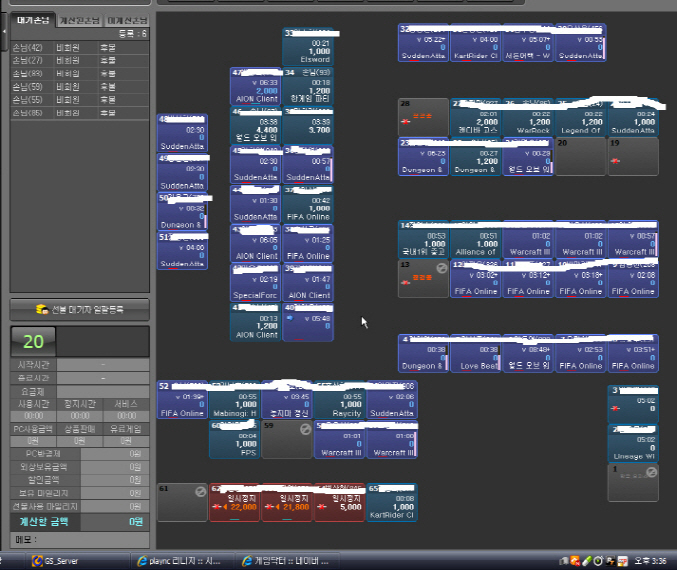Click the red star icon on seat 3
Viewport: 677px width, 570px height.
tap(615, 408)
